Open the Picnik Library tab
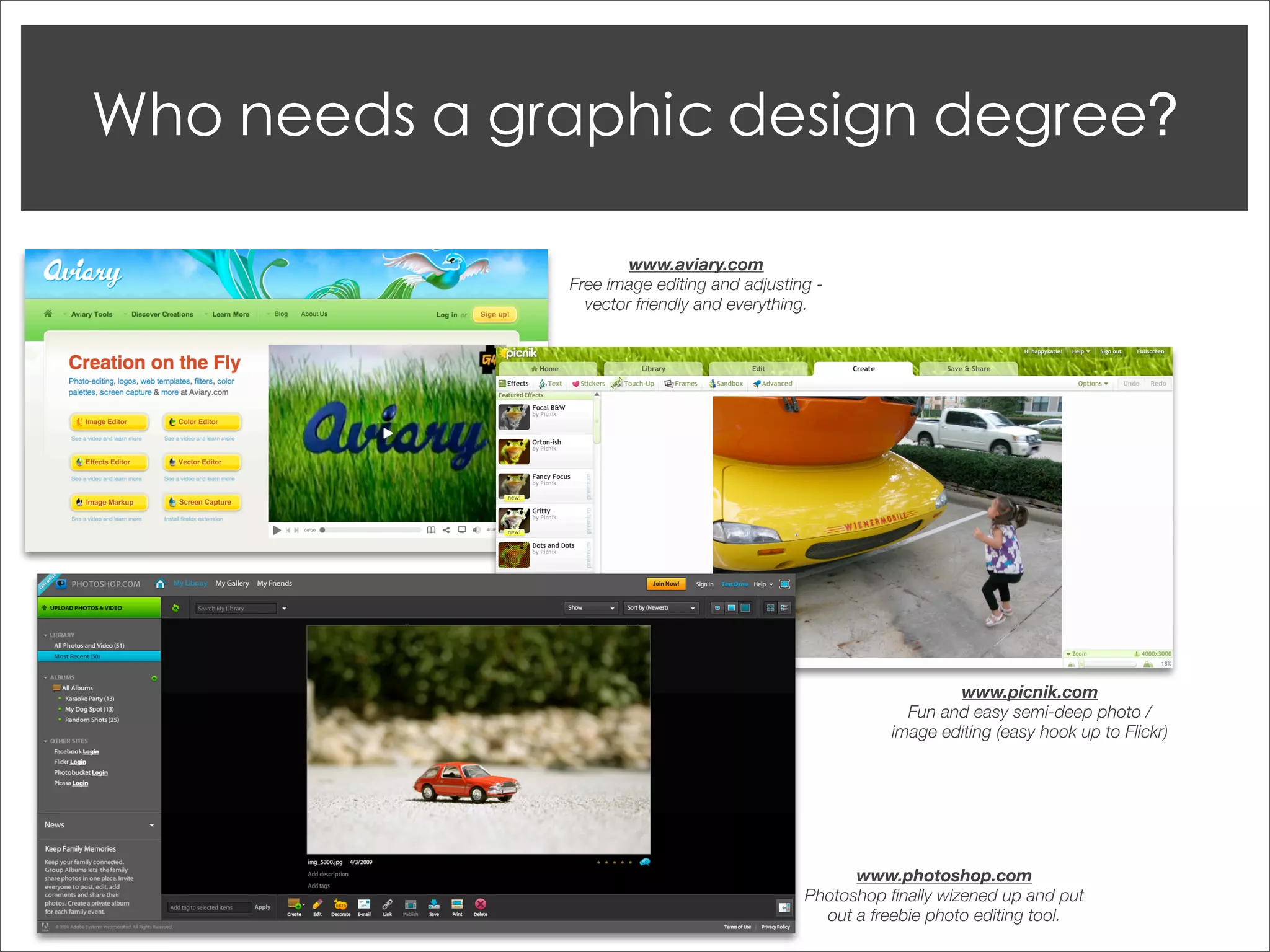This screenshot has width=1270, height=952. pyautogui.click(x=653, y=369)
